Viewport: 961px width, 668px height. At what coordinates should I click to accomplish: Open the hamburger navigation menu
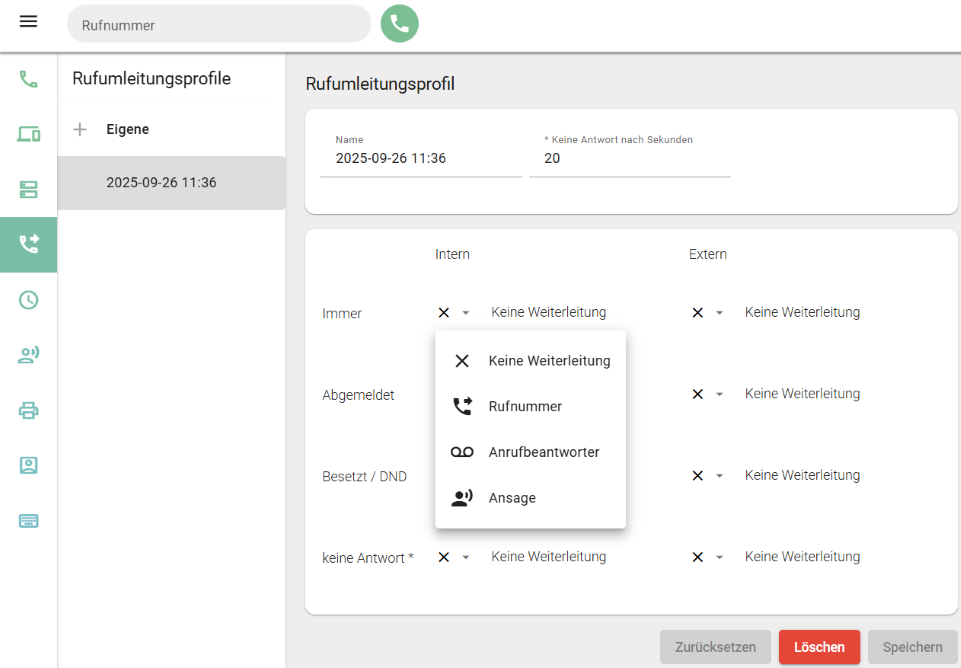(x=28, y=22)
